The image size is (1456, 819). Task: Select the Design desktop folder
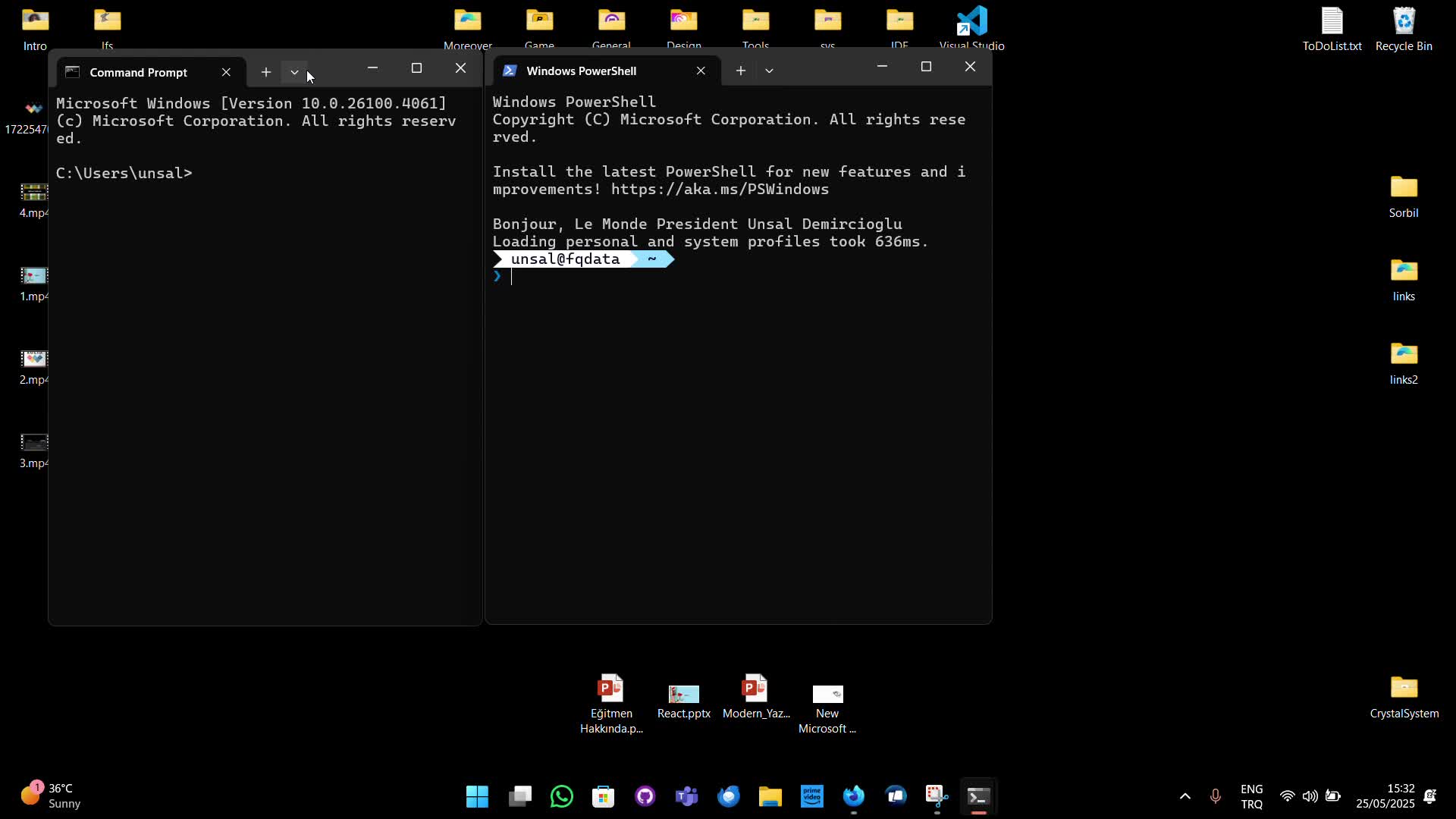click(684, 29)
